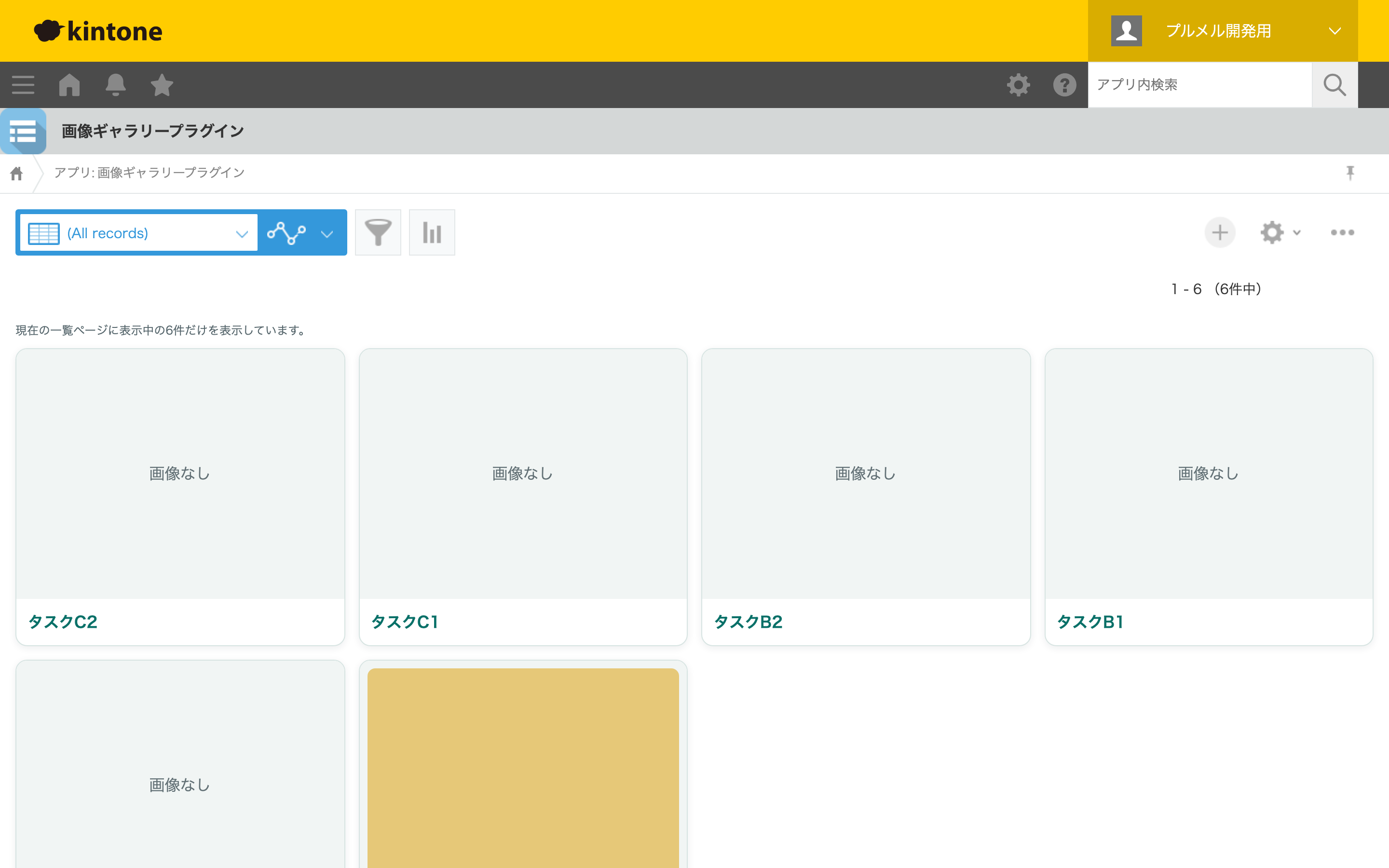The height and width of the screenshot is (868, 1389).
Task: Click the search magnifier button
Action: (x=1335, y=85)
